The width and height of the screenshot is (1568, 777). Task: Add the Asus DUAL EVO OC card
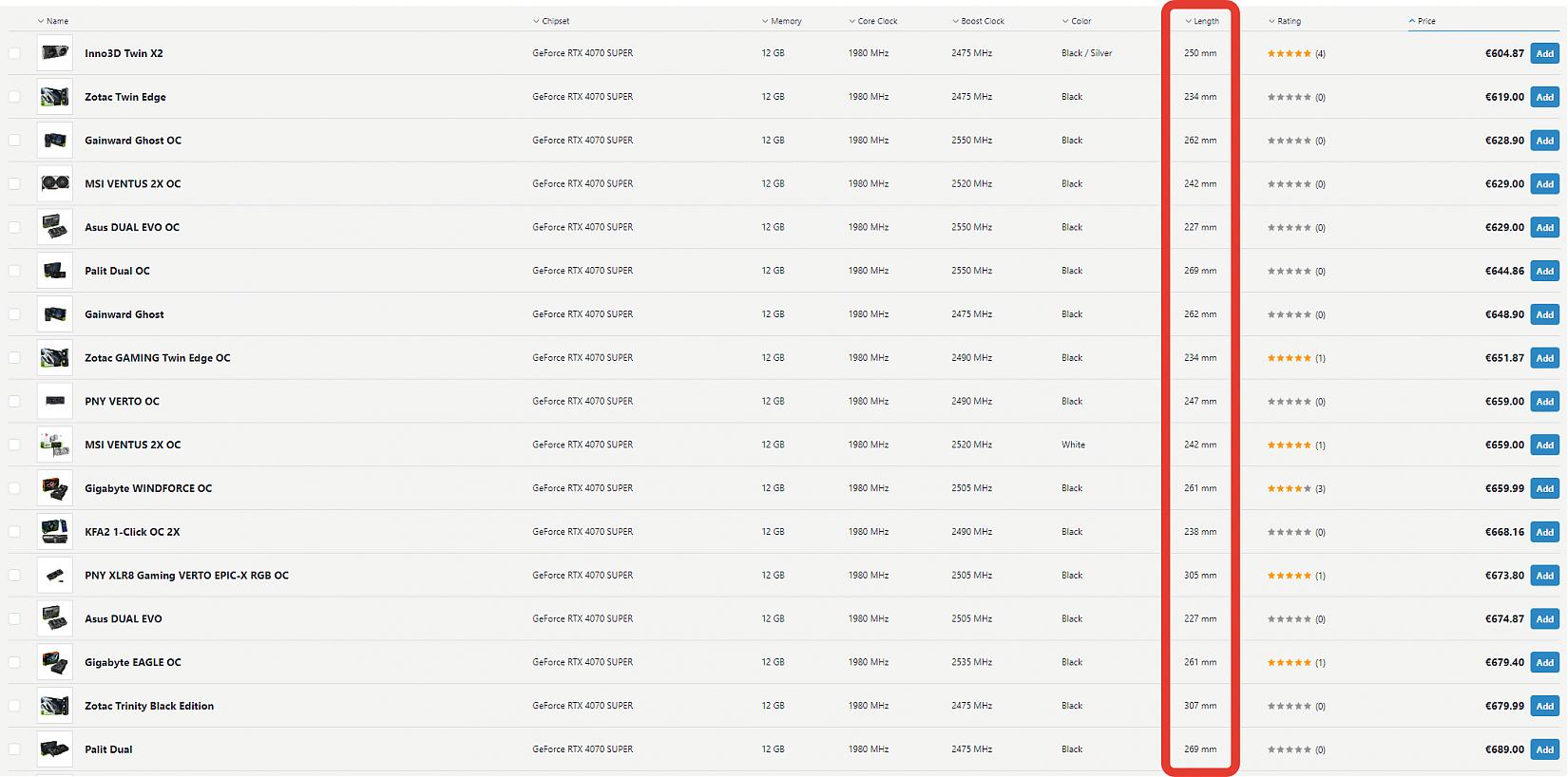1545,227
